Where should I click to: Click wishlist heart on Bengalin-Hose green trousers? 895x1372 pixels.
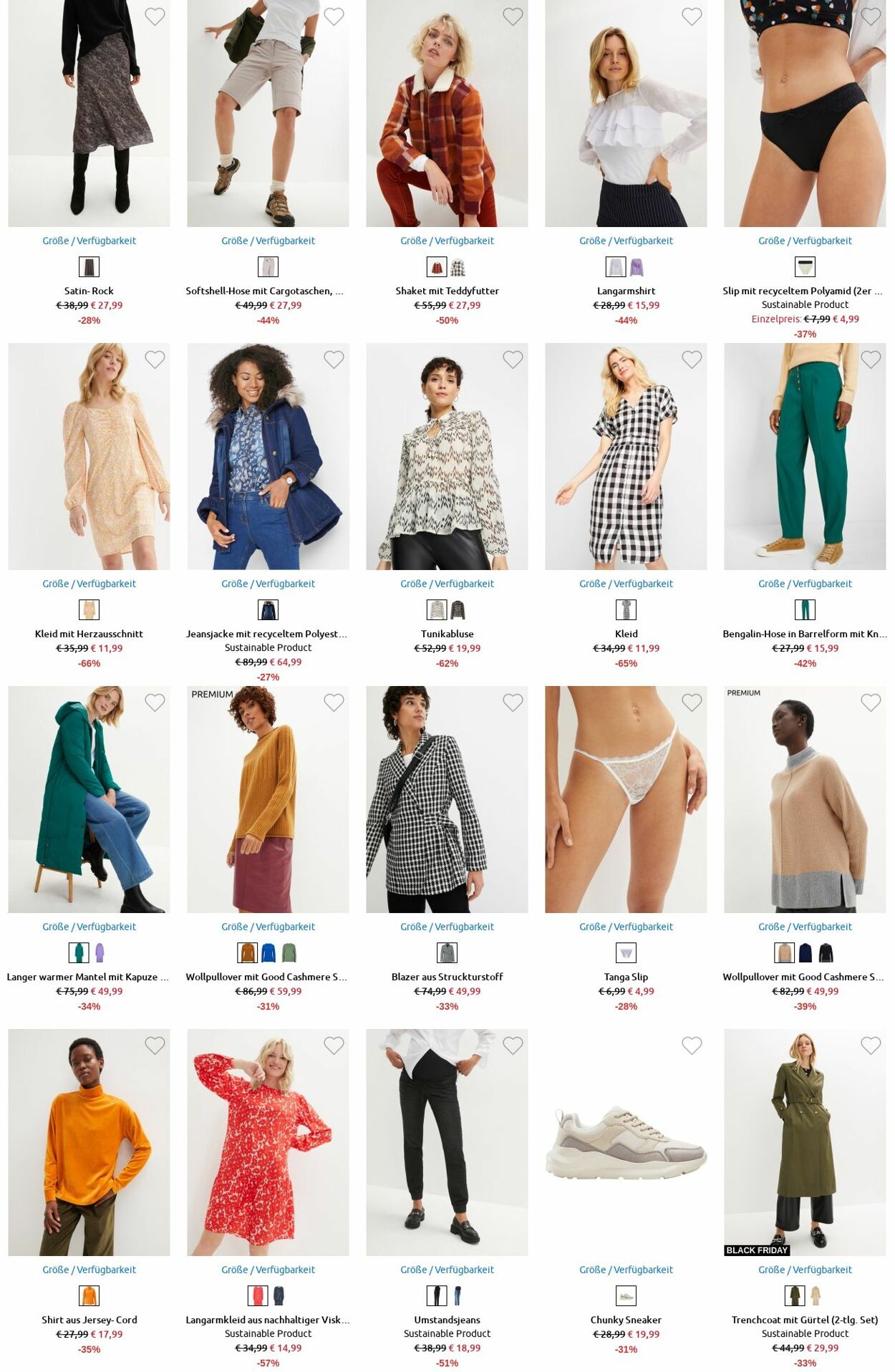tap(871, 359)
